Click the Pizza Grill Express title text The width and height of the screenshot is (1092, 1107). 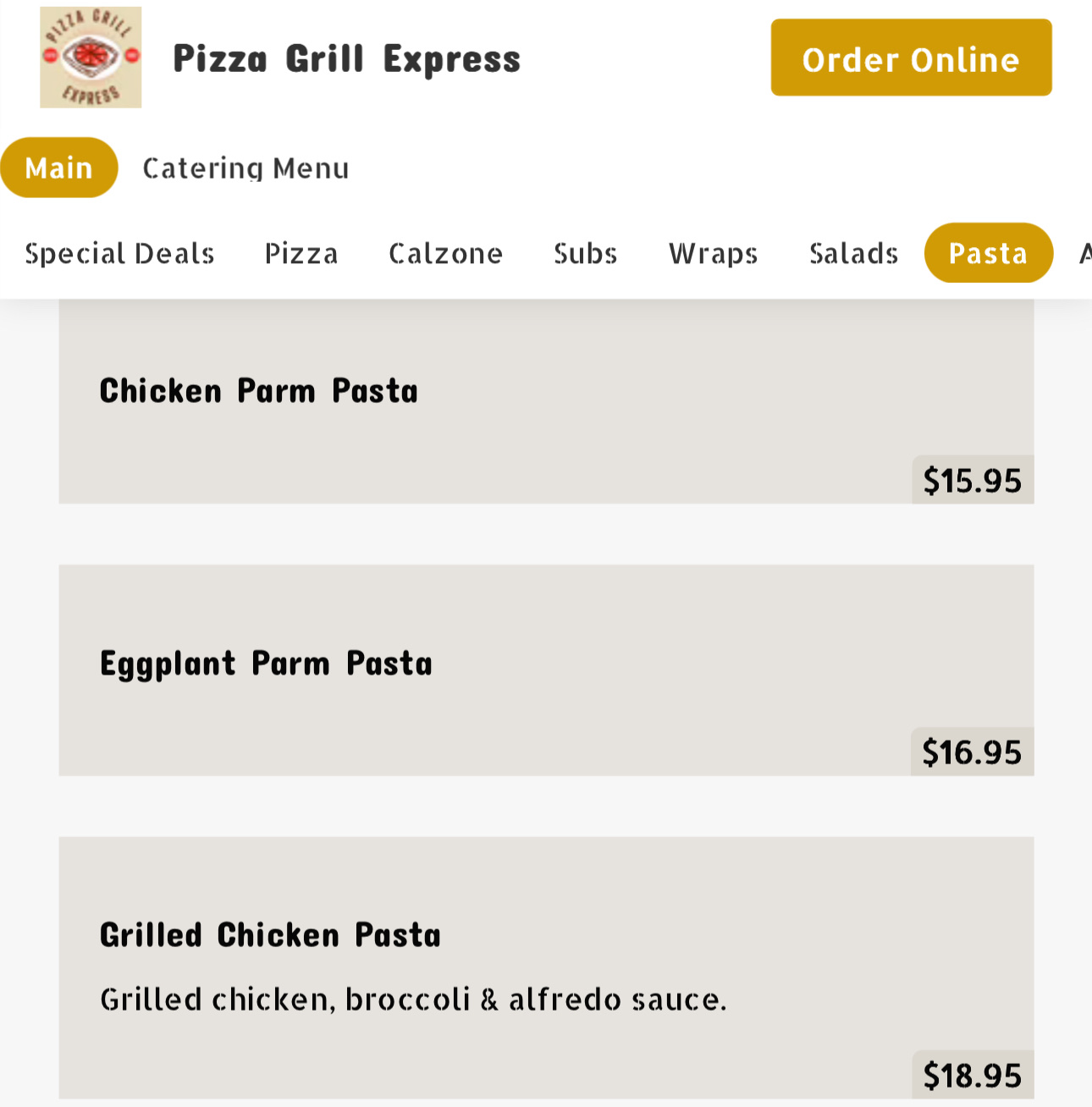click(346, 58)
